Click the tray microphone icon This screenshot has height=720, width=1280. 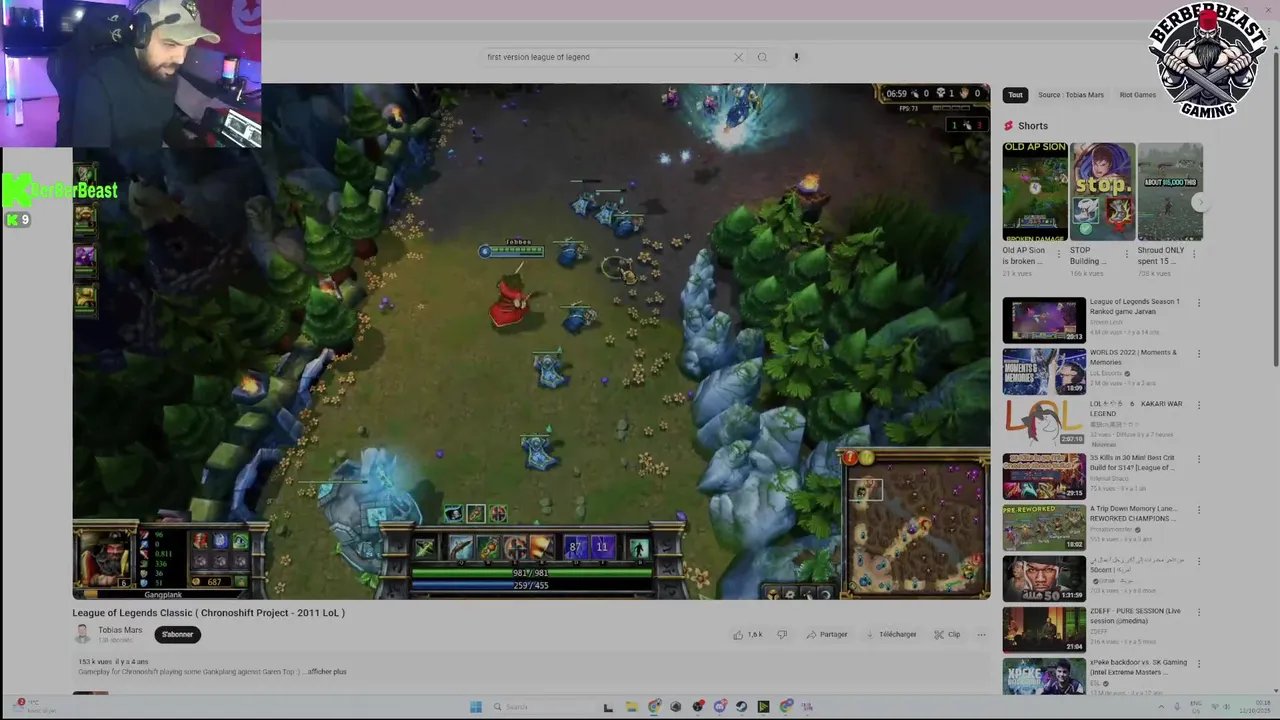tap(1177, 707)
